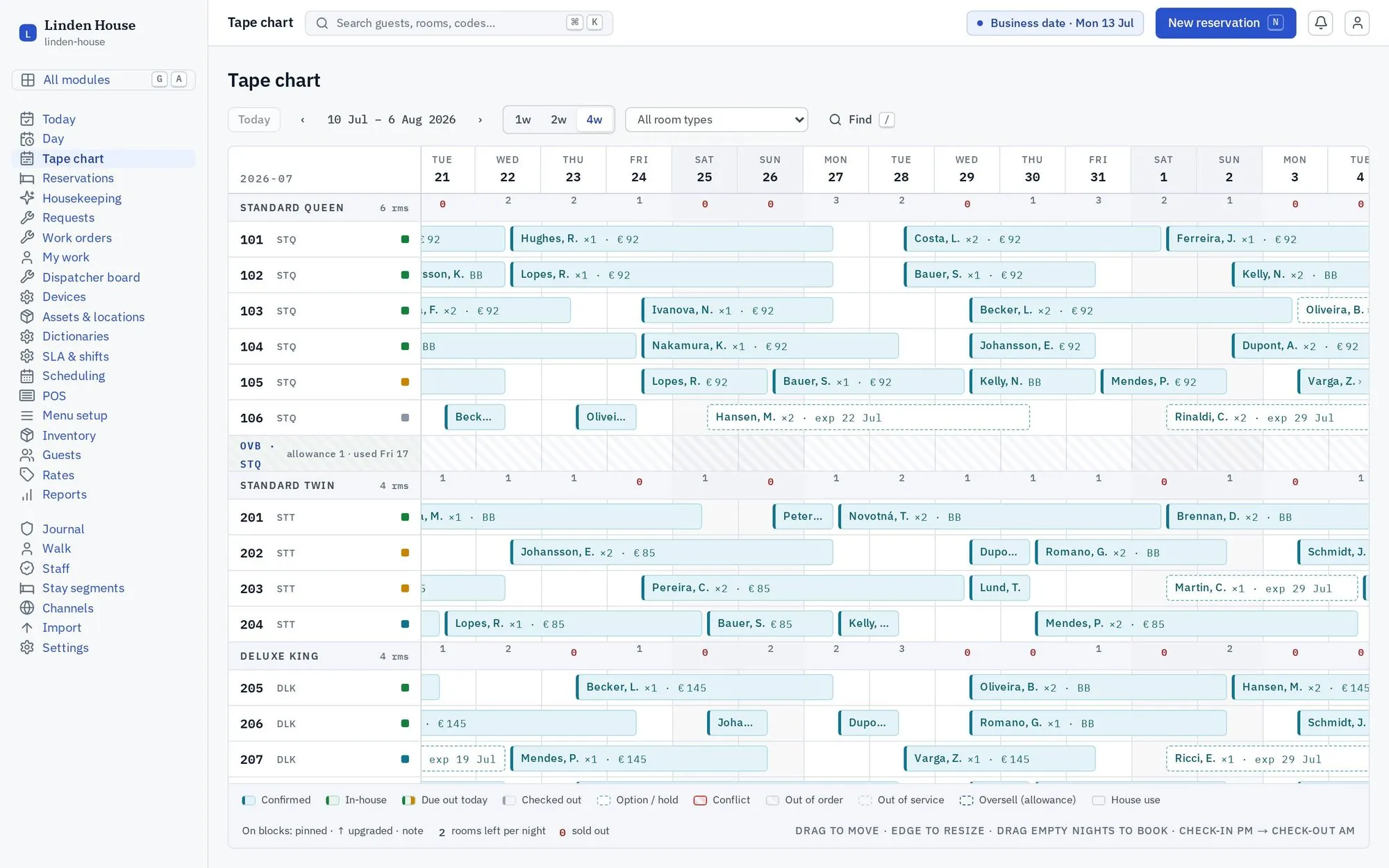The height and width of the screenshot is (868, 1389).
Task: Click the New reservation button
Action: (x=1225, y=23)
